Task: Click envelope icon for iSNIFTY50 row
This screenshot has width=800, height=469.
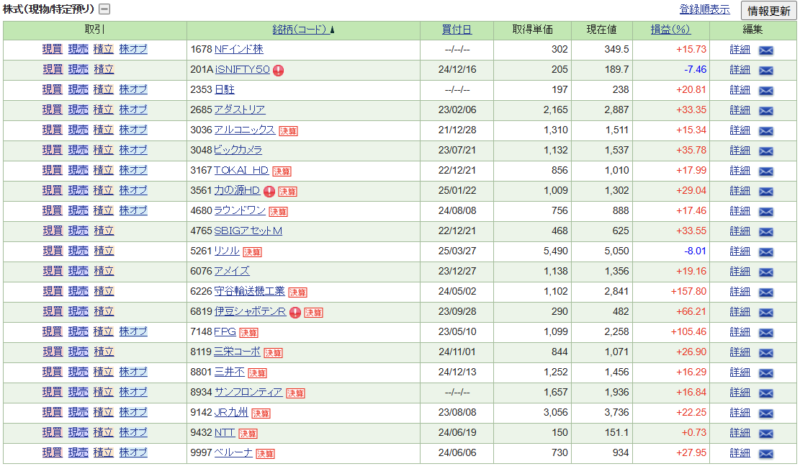Action: [766, 70]
